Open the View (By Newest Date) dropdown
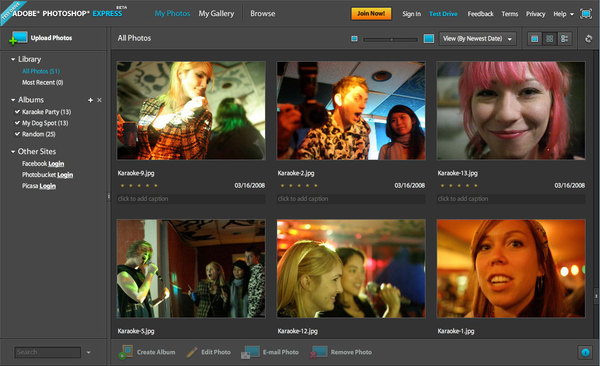600x366 pixels. pos(477,39)
